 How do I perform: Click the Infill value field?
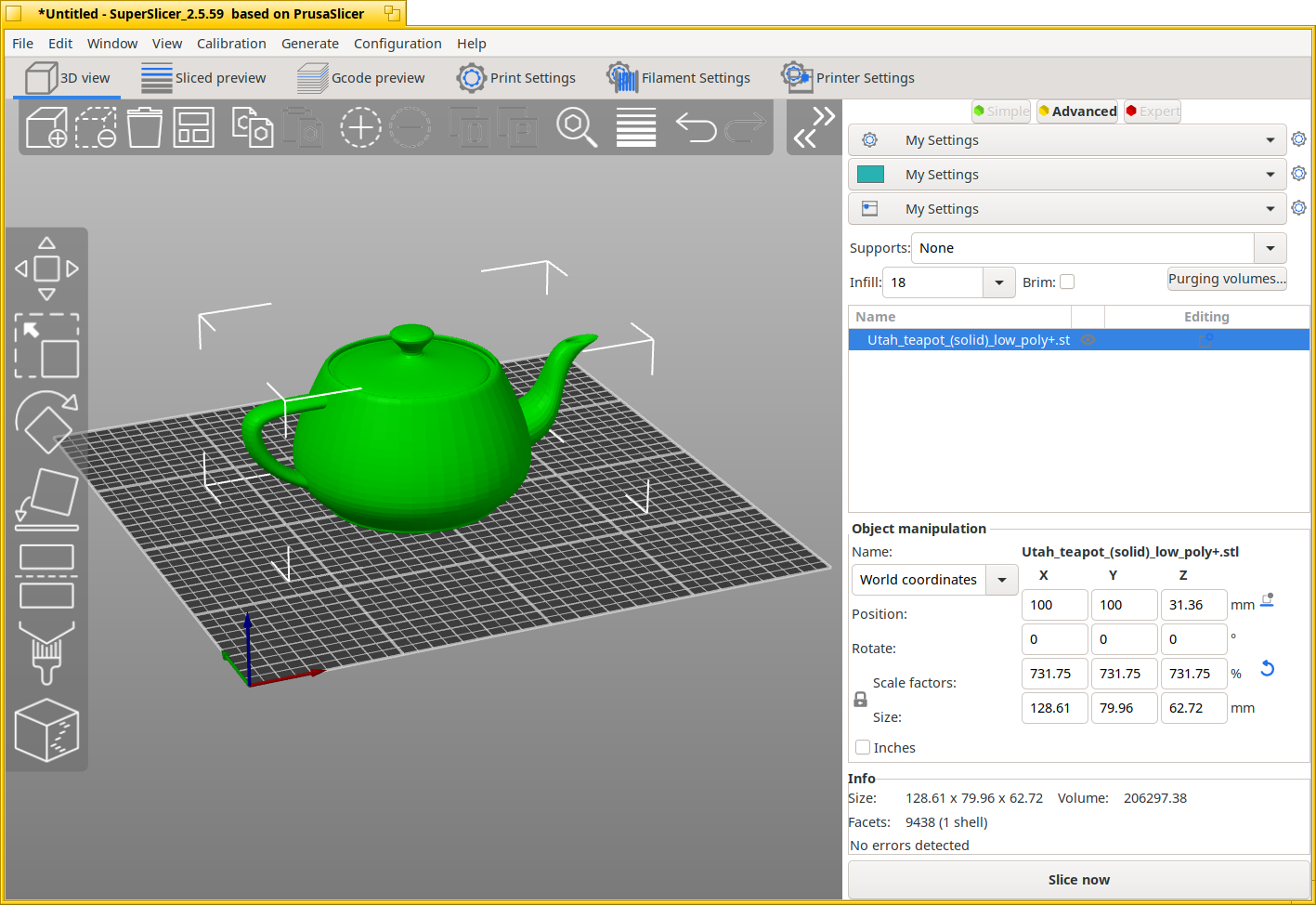(932, 282)
